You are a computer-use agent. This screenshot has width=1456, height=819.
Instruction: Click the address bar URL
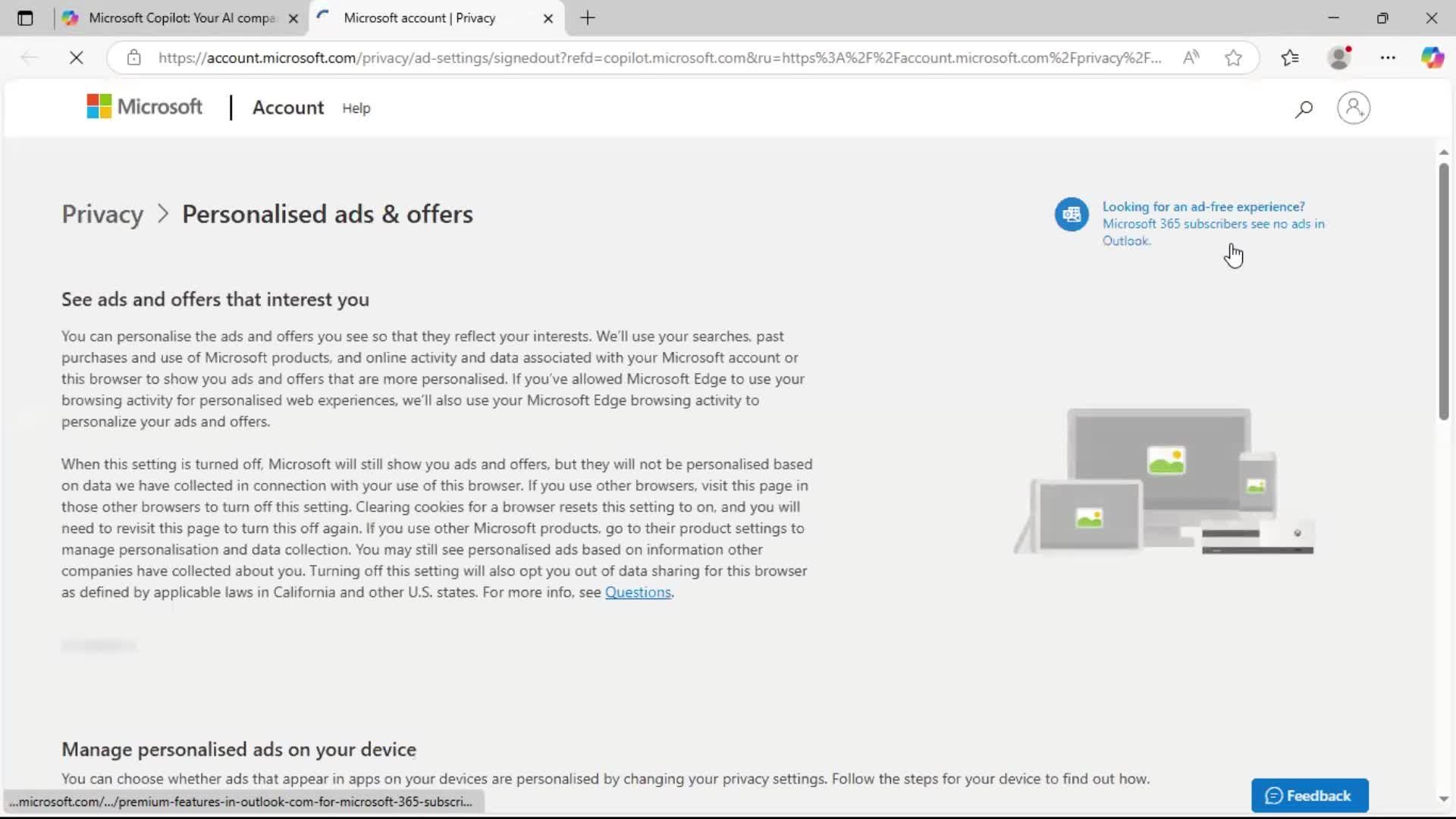click(x=660, y=58)
